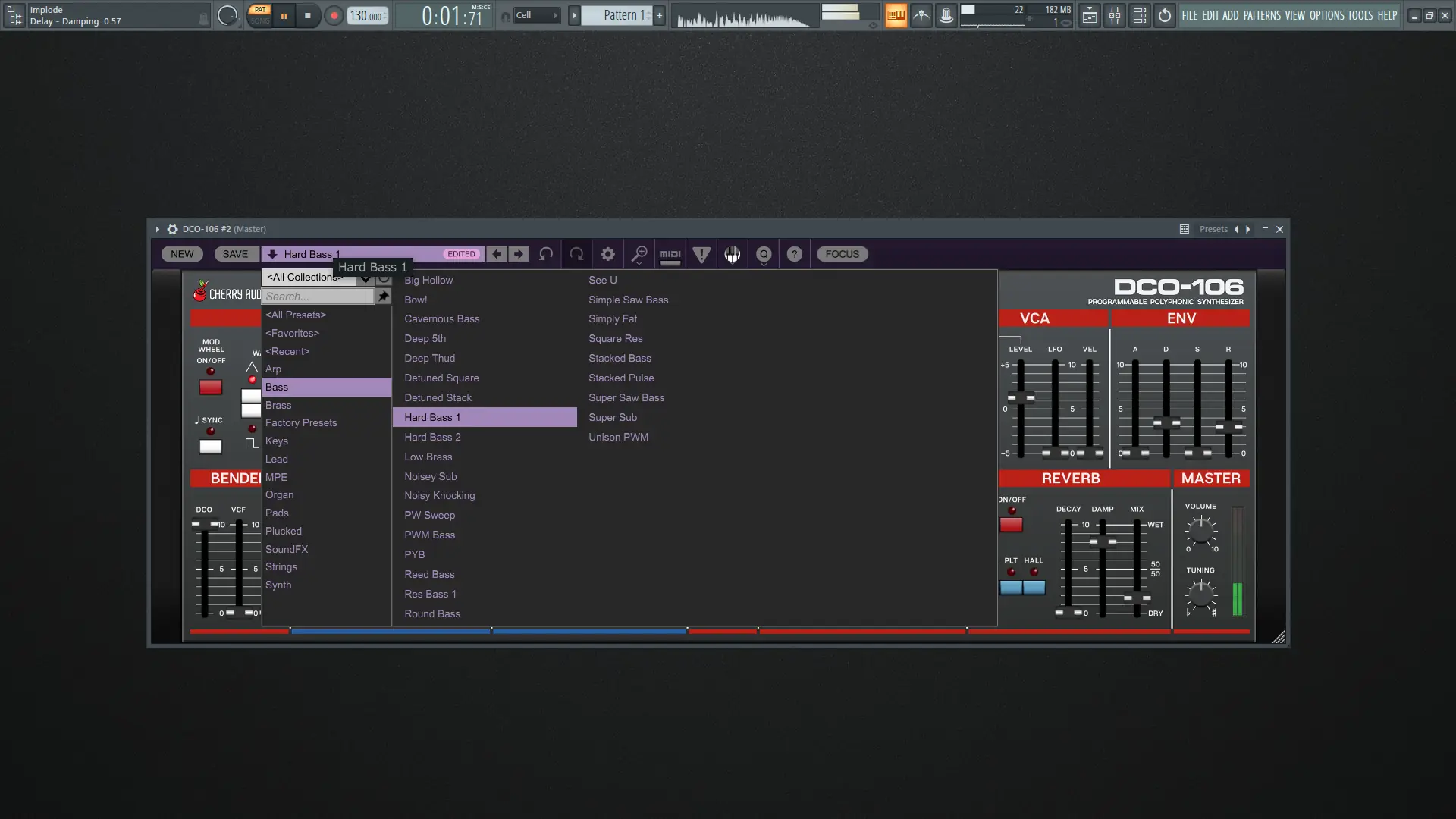The height and width of the screenshot is (819, 1456).
Task: Click the SAVE preset button
Action: tap(235, 254)
